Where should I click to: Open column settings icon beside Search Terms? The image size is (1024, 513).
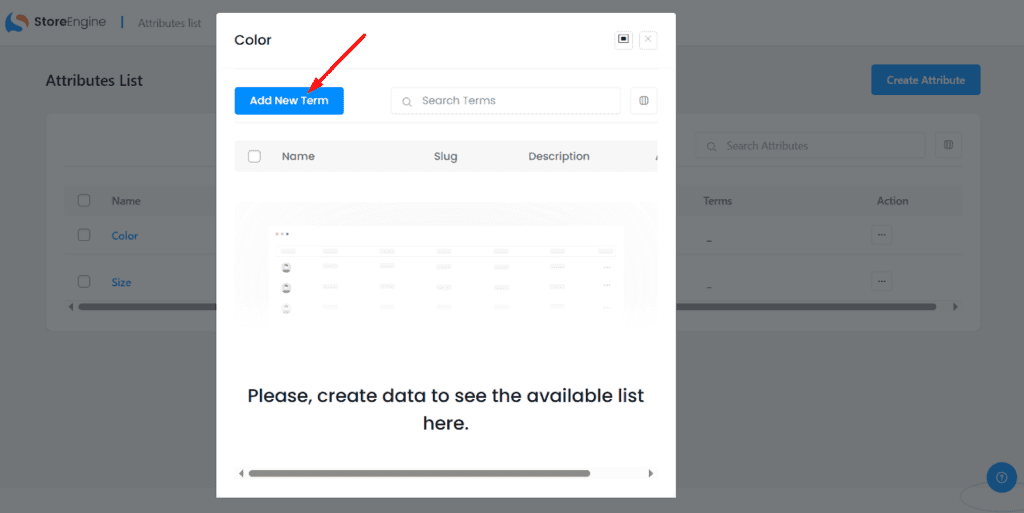(x=644, y=101)
